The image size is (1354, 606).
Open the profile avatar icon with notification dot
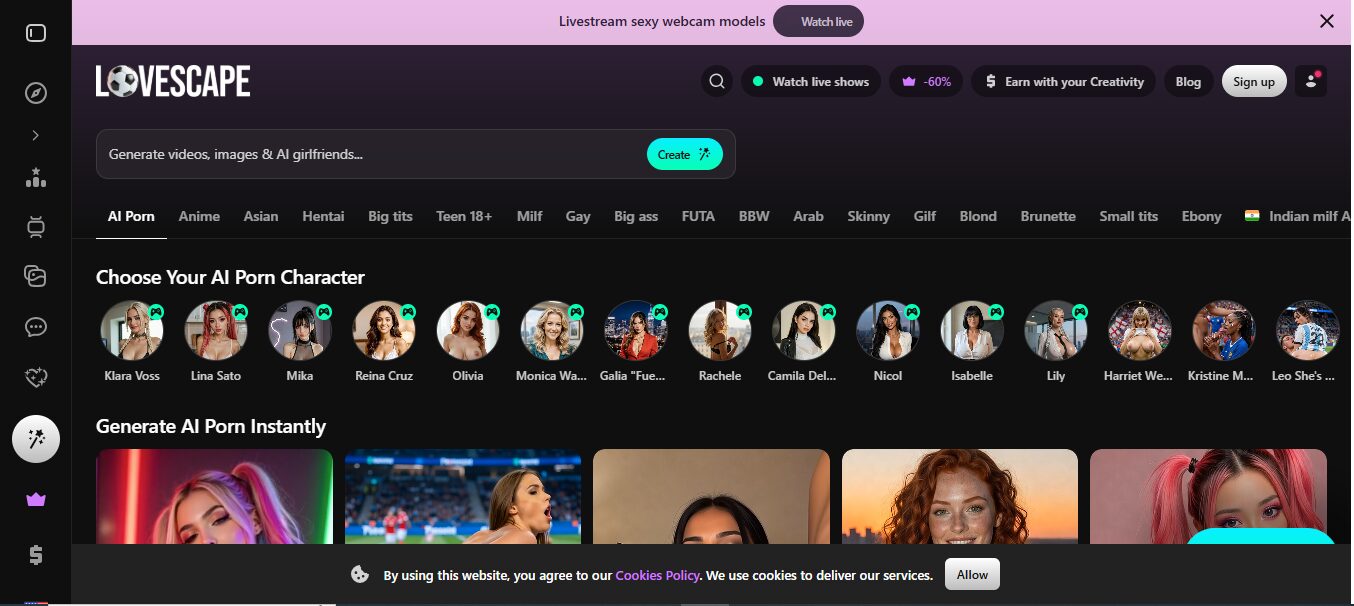[1310, 81]
